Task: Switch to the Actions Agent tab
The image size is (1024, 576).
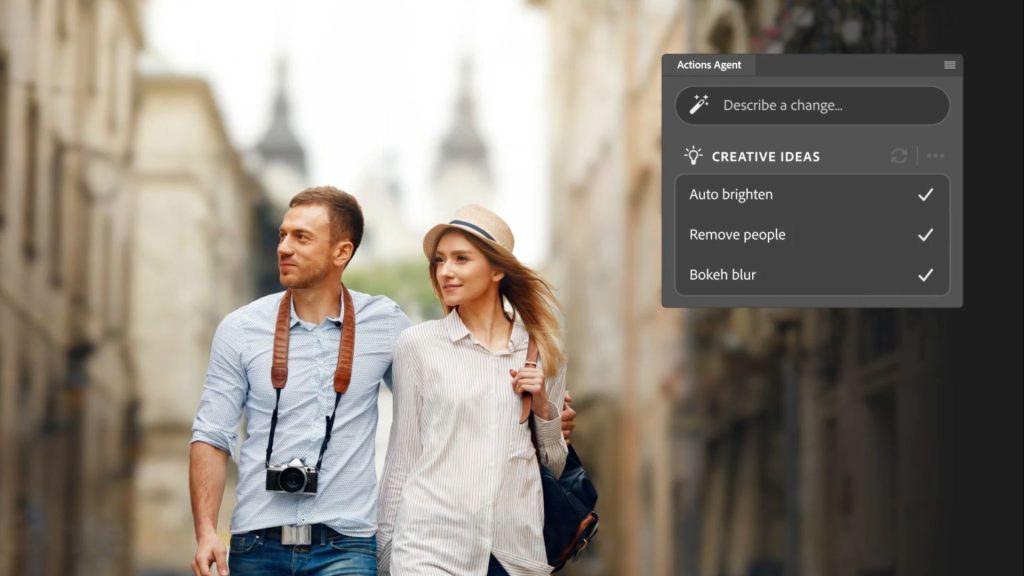Action: point(709,65)
